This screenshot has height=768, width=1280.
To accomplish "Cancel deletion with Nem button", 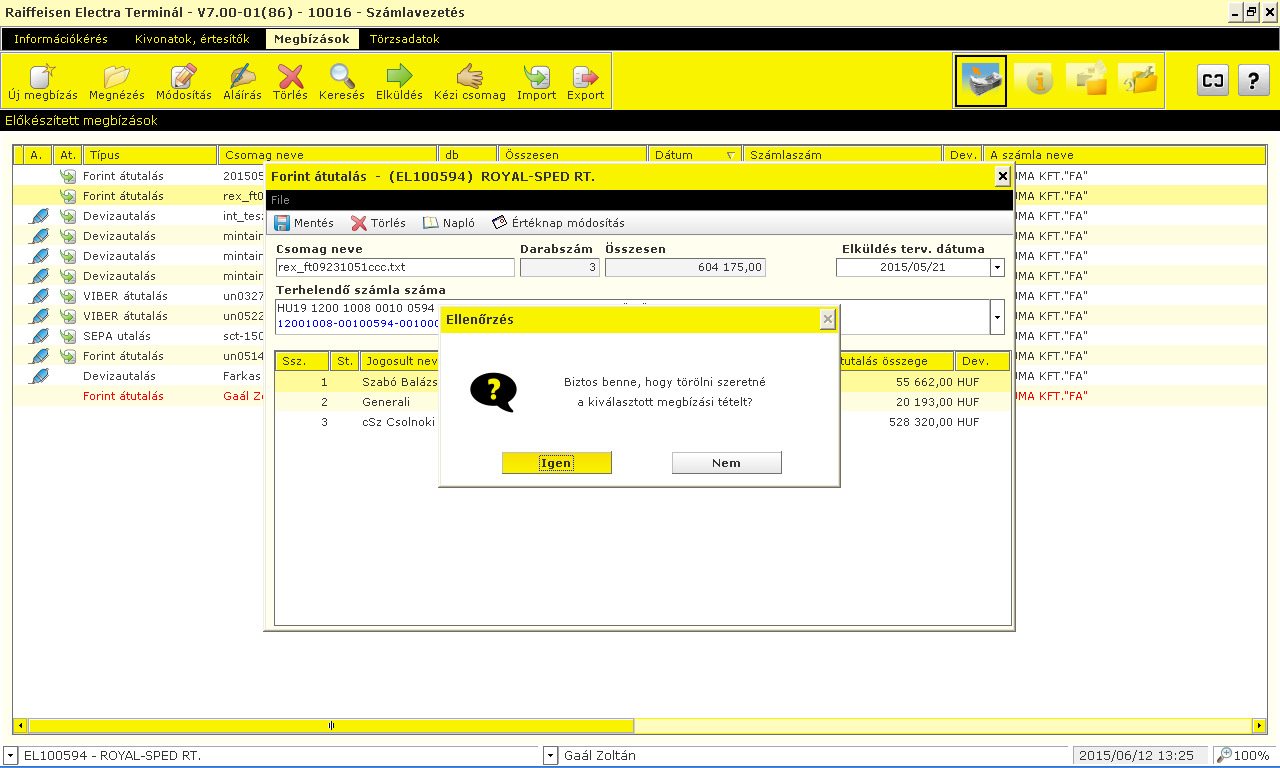I will [726, 463].
